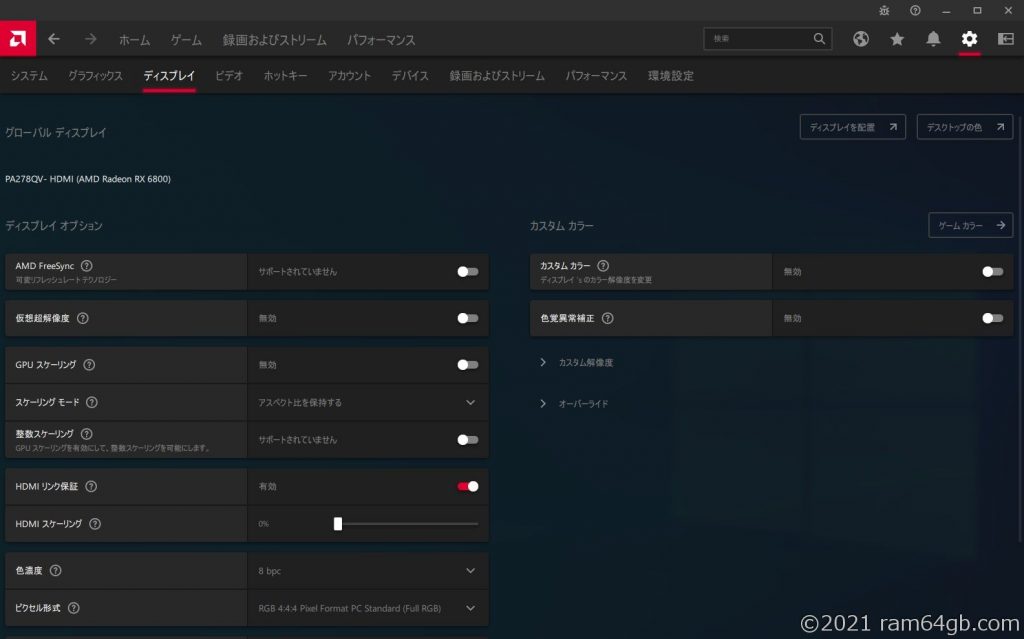Click the AMD logo icon
The image size is (1024, 639).
click(x=18, y=39)
